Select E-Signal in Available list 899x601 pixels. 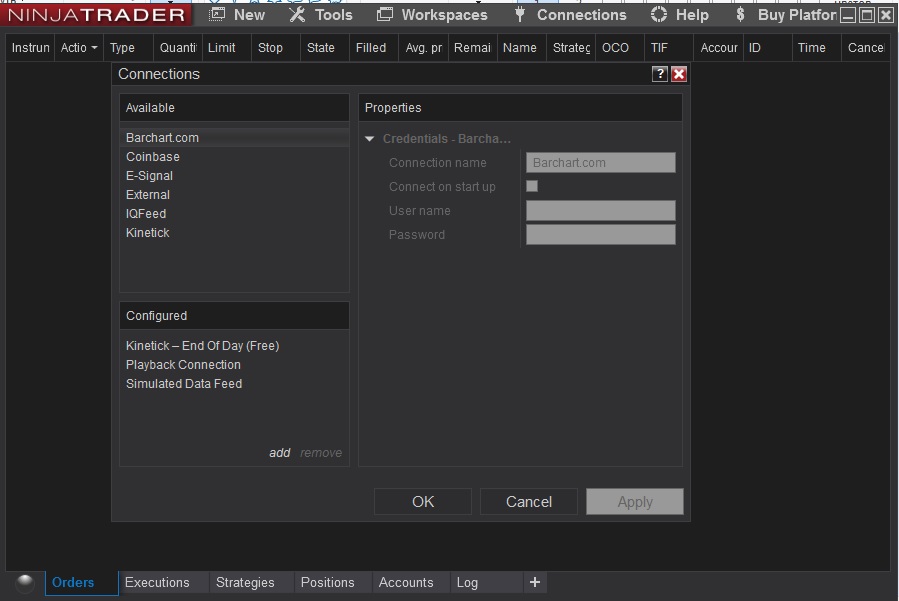coord(234,175)
